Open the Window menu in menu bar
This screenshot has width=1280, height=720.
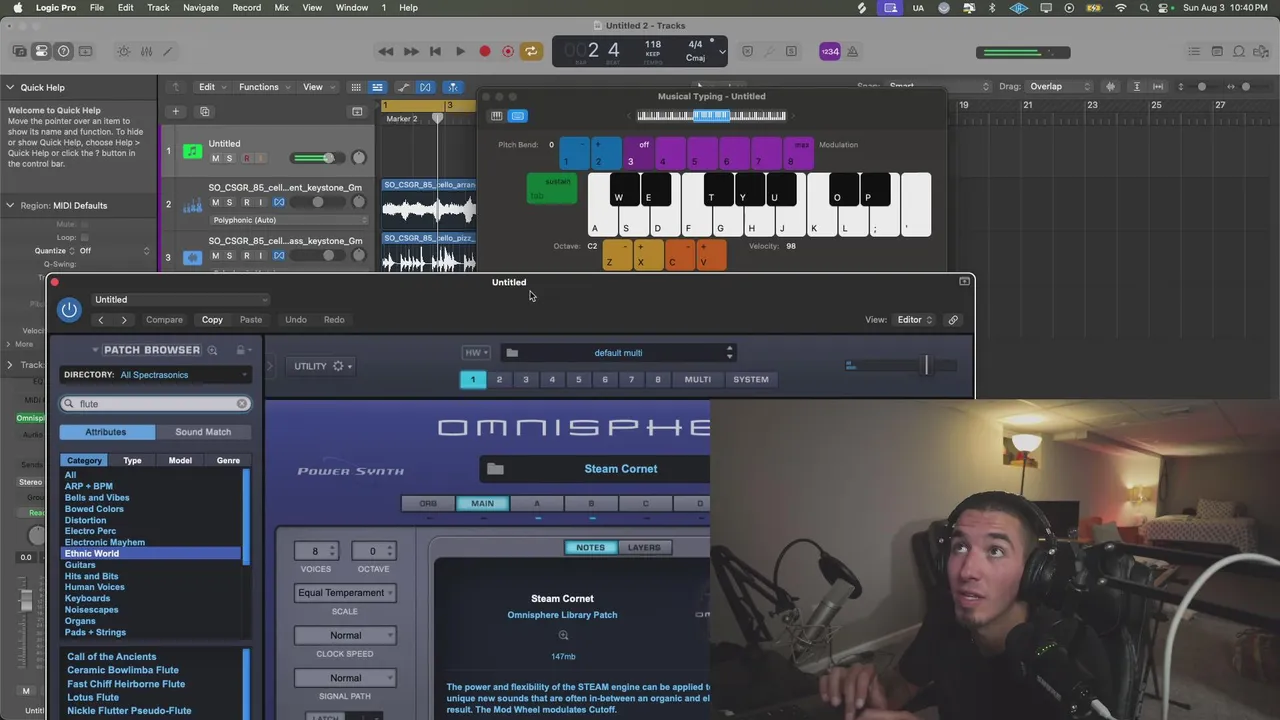click(x=352, y=7)
